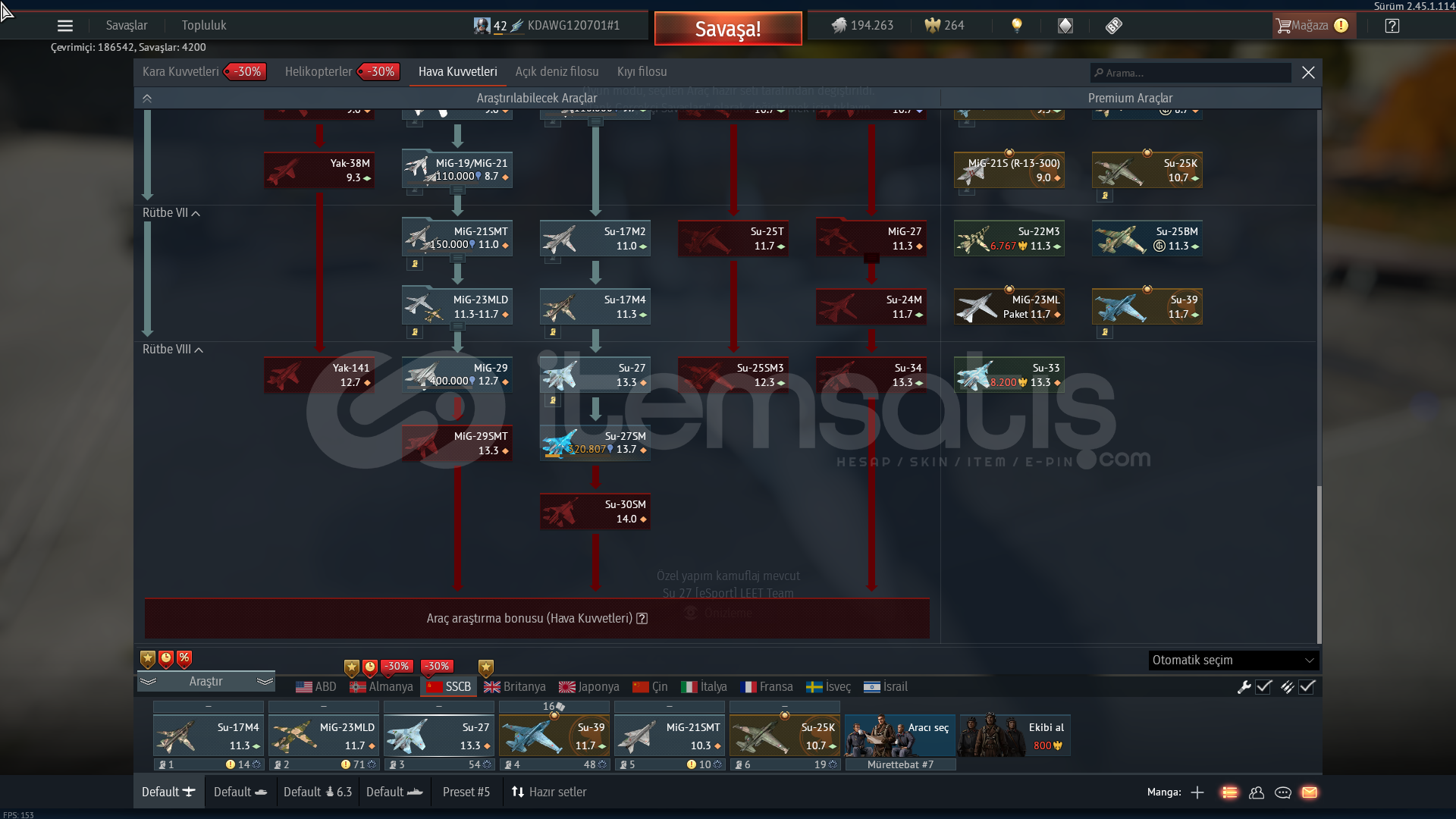Click the red percent discount badge
1456x819 pixels.
[x=184, y=659]
